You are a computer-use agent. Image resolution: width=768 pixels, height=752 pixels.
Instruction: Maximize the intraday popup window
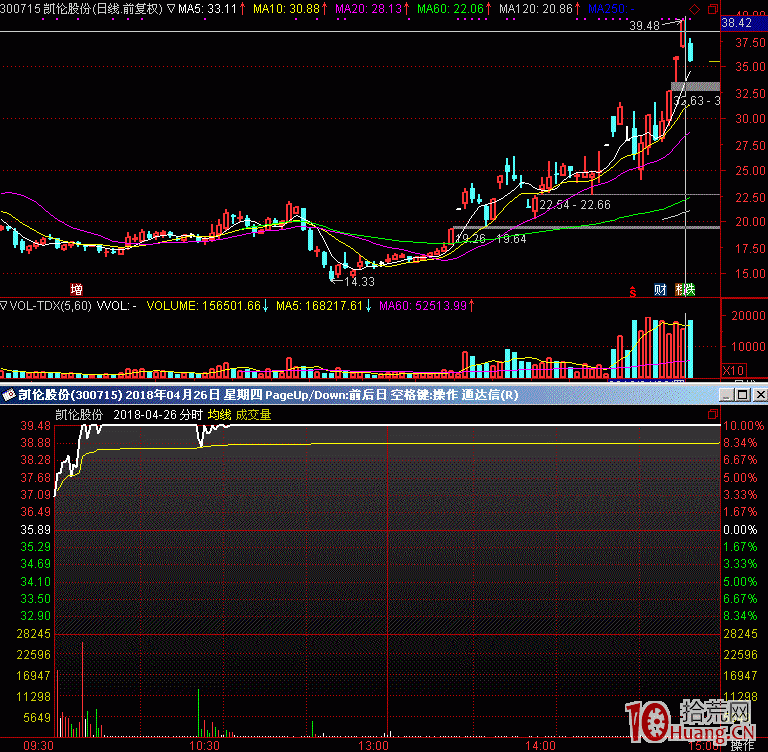pos(743,394)
